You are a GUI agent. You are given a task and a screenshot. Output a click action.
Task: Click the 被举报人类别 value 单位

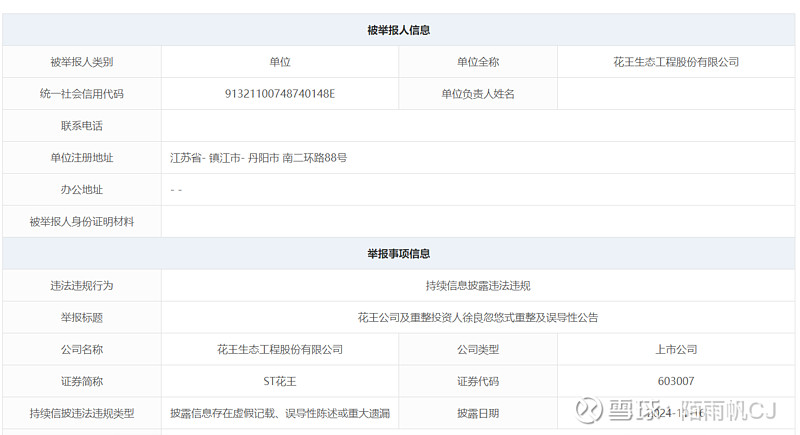point(280,62)
